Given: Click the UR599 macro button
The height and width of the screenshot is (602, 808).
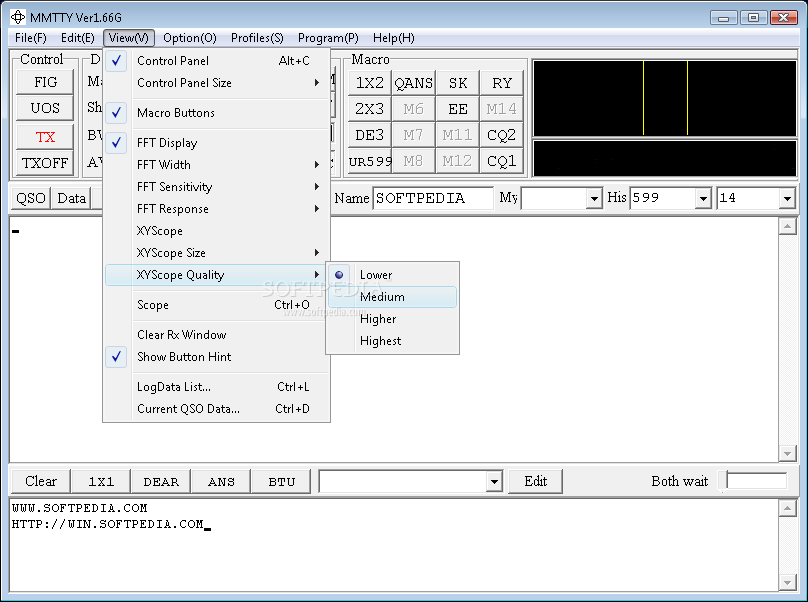Looking at the screenshot, I should coord(370,161).
